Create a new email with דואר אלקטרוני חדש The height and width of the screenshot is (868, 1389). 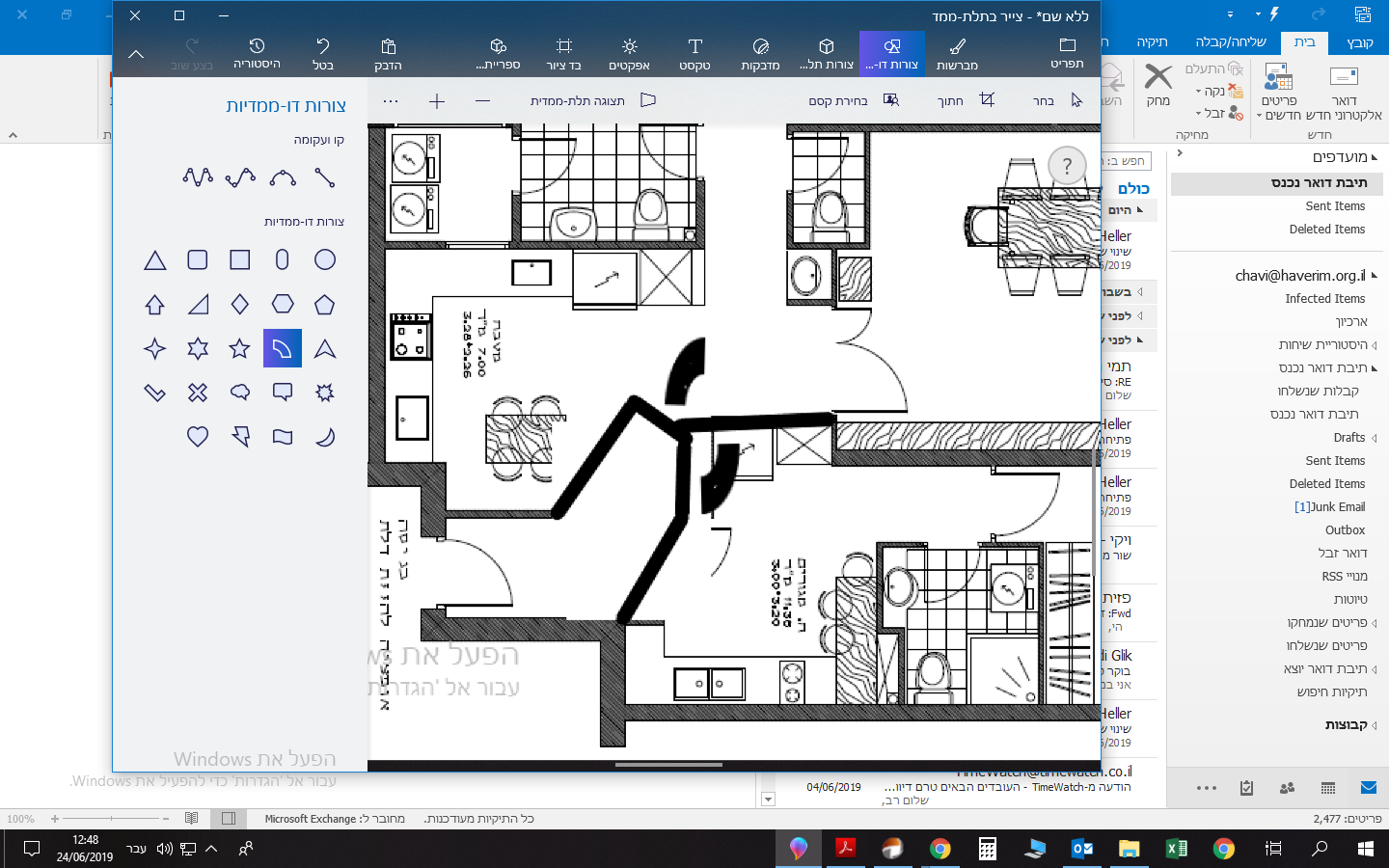click(x=1344, y=92)
